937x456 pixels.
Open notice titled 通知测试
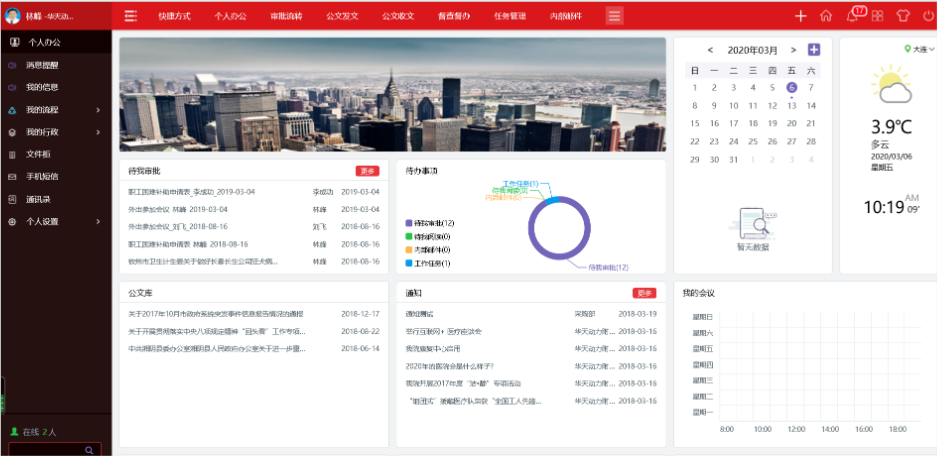(421, 313)
